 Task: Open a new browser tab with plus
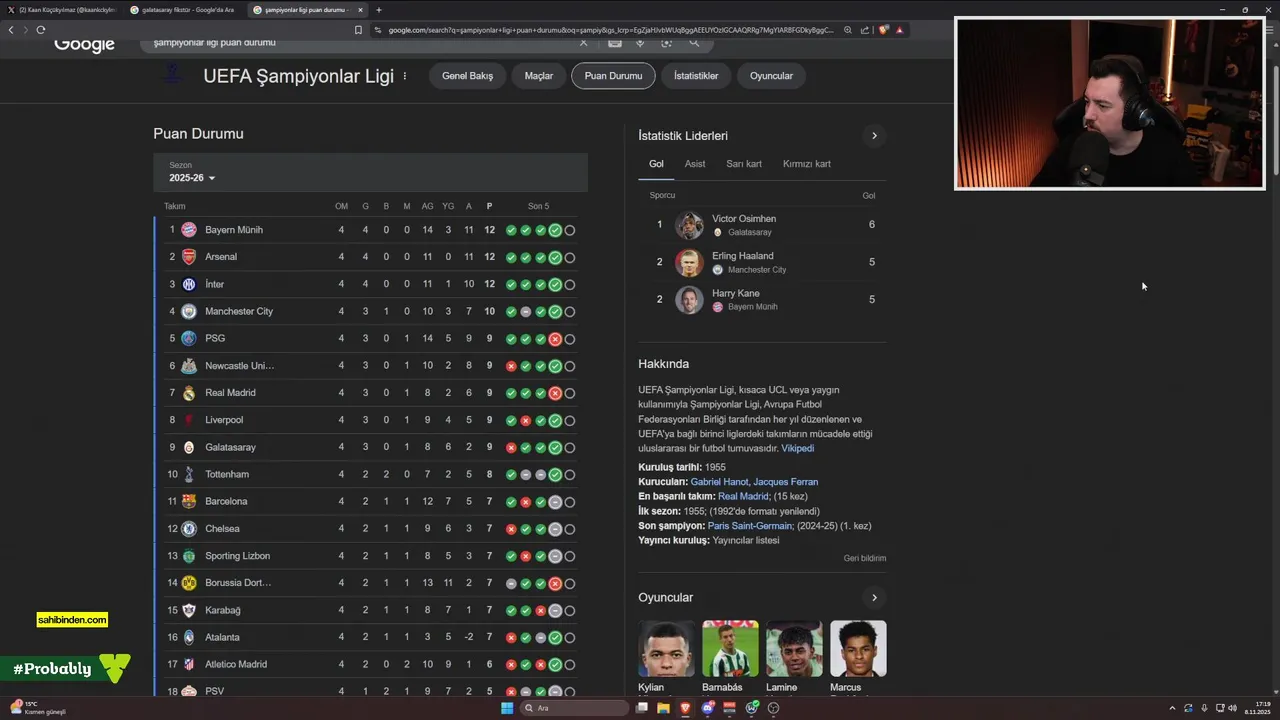[x=378, y=10]
